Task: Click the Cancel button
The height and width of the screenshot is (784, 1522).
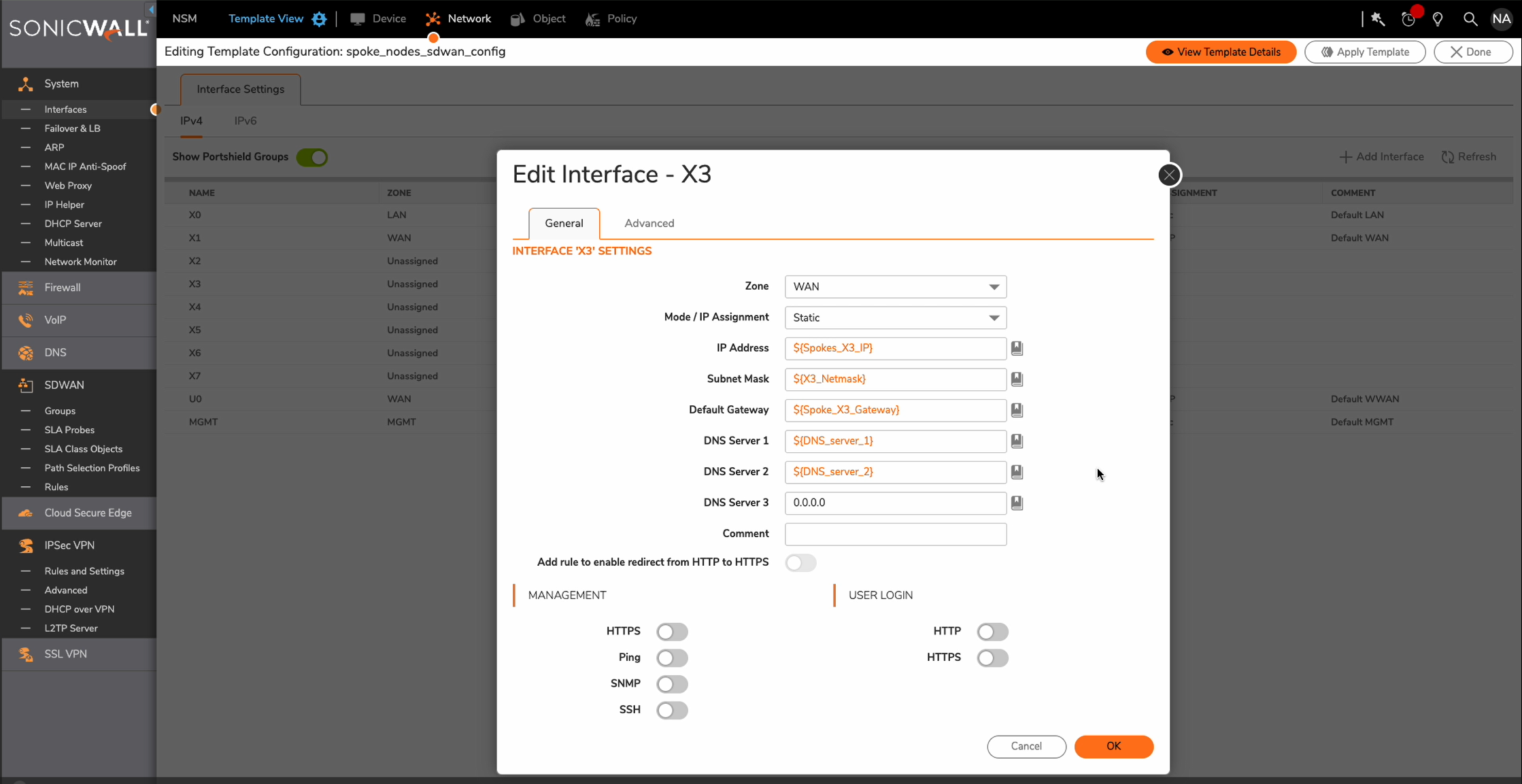Action: point(1026,747)
